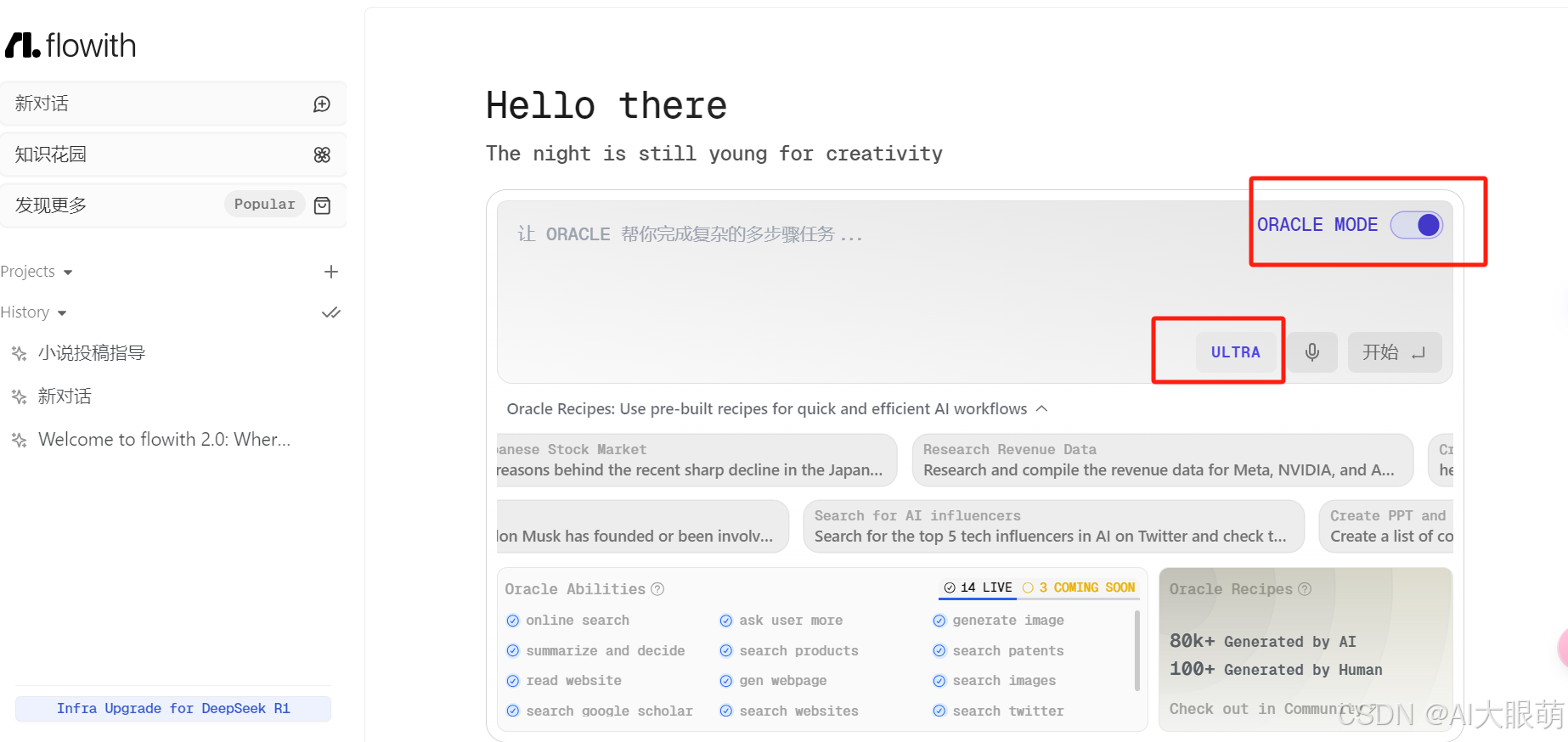This screenshot has height=742, width=1568.
Task: Switch to the 14 LIVE tab
Action: click(978, 587)
